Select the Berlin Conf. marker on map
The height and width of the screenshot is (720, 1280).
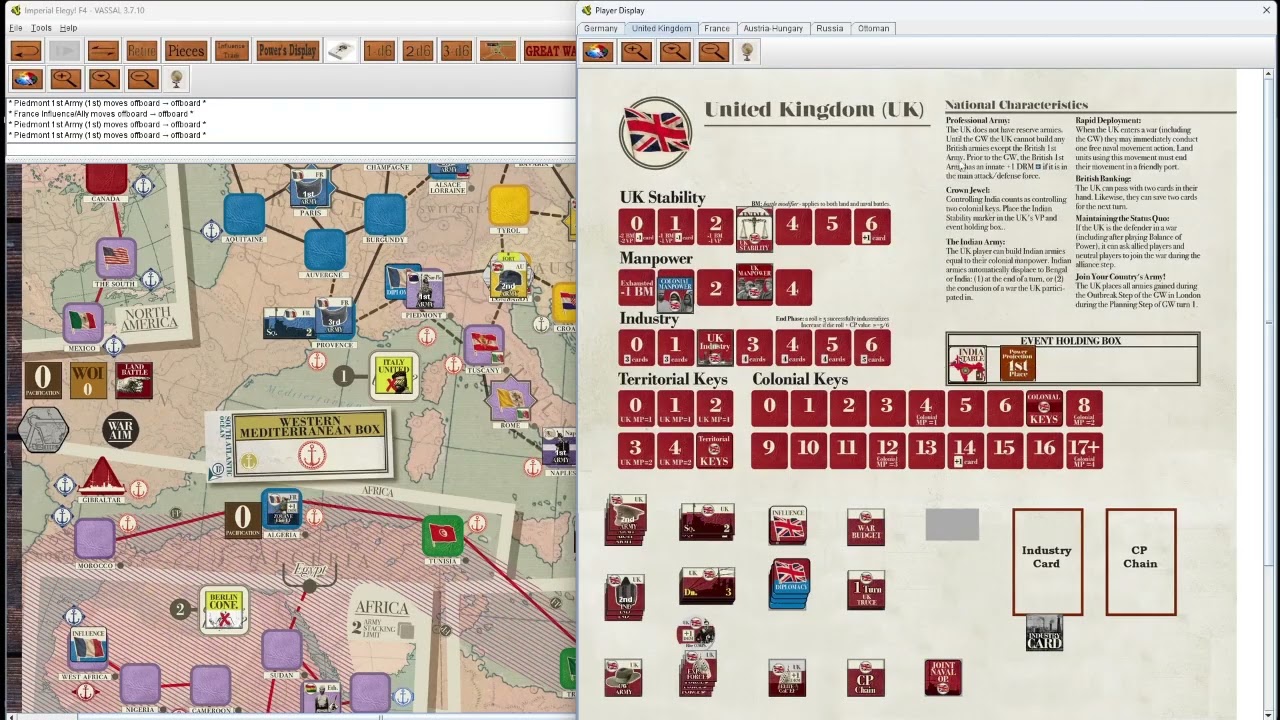pos(223,608)
